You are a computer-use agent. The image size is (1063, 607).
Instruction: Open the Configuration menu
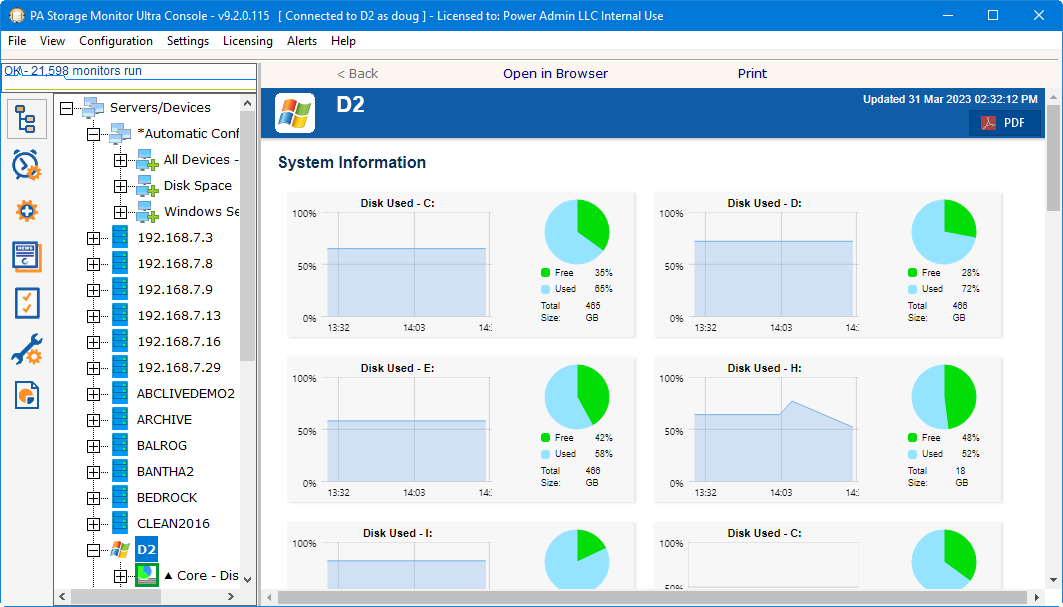tap(116, 41)
